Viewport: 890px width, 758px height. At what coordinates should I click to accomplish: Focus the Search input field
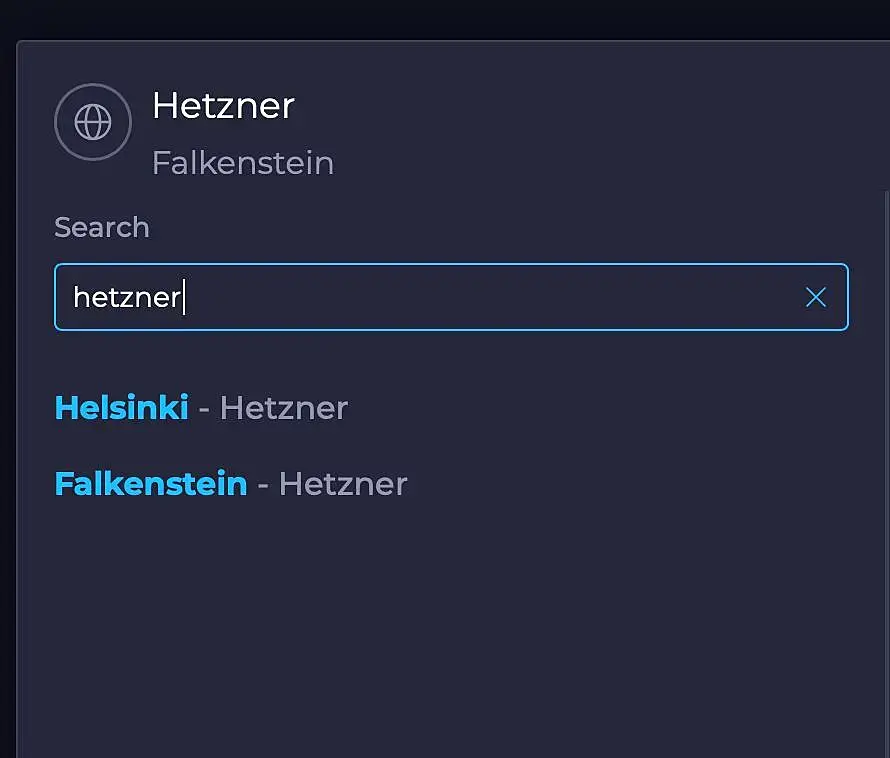coord(450,297)
